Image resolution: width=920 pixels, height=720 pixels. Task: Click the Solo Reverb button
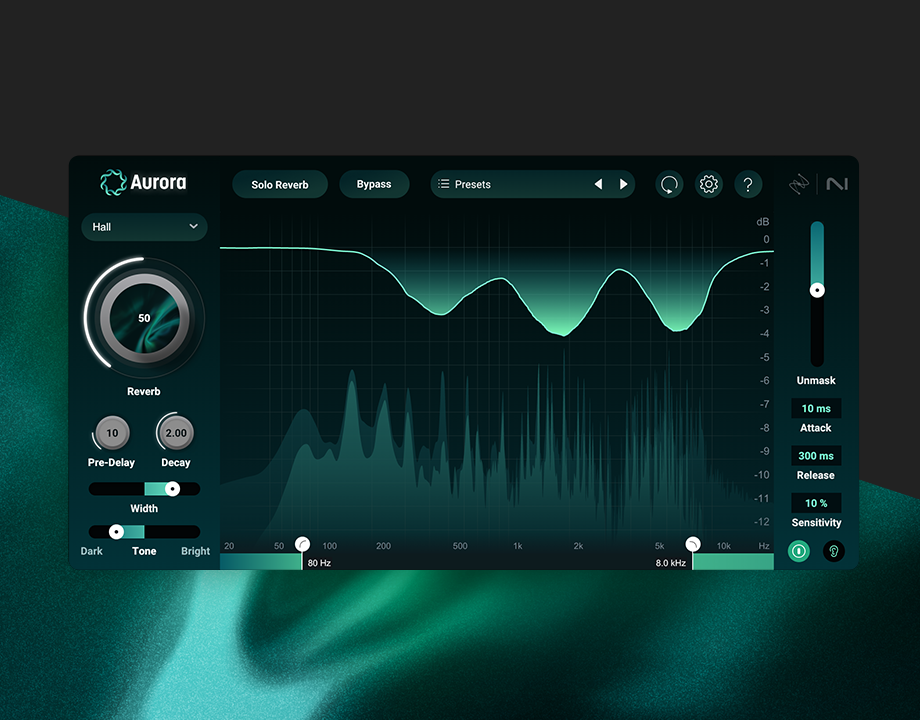click(280, 185)
